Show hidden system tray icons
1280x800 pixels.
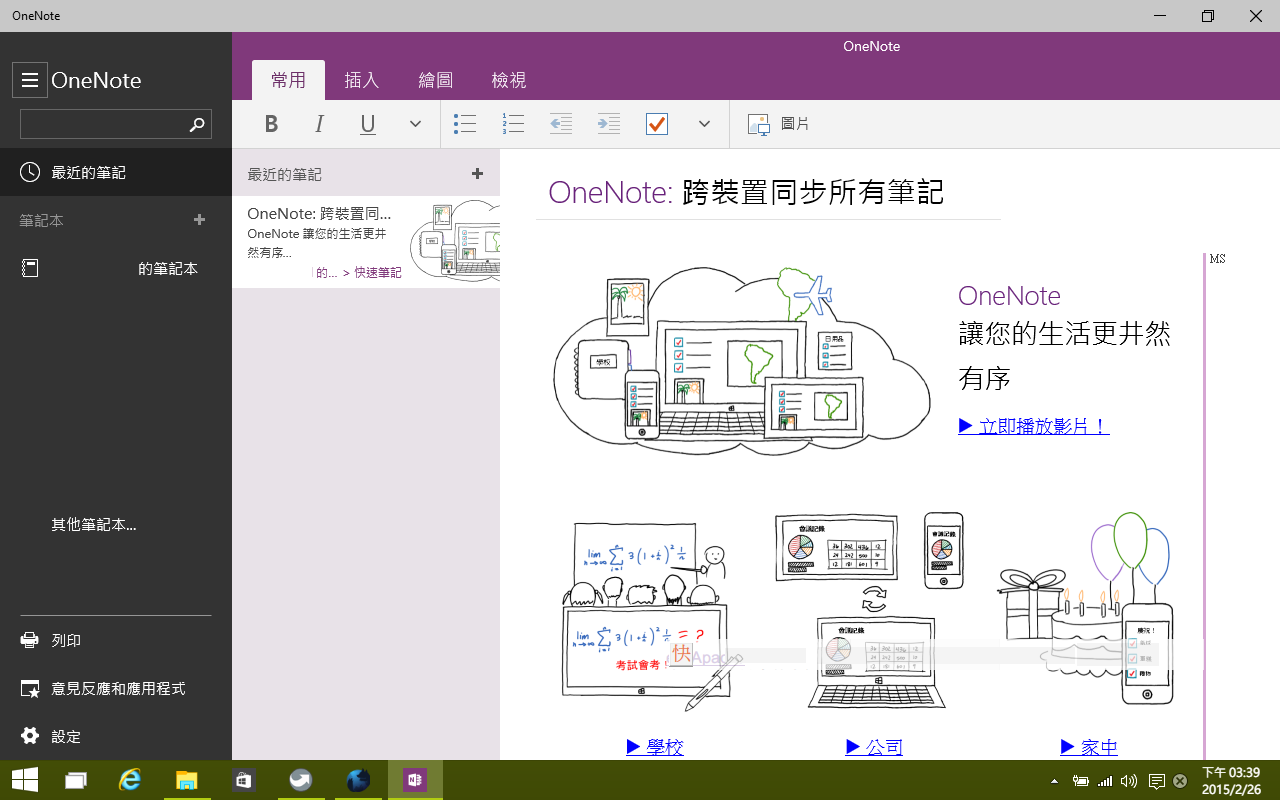pos(1054,781)
